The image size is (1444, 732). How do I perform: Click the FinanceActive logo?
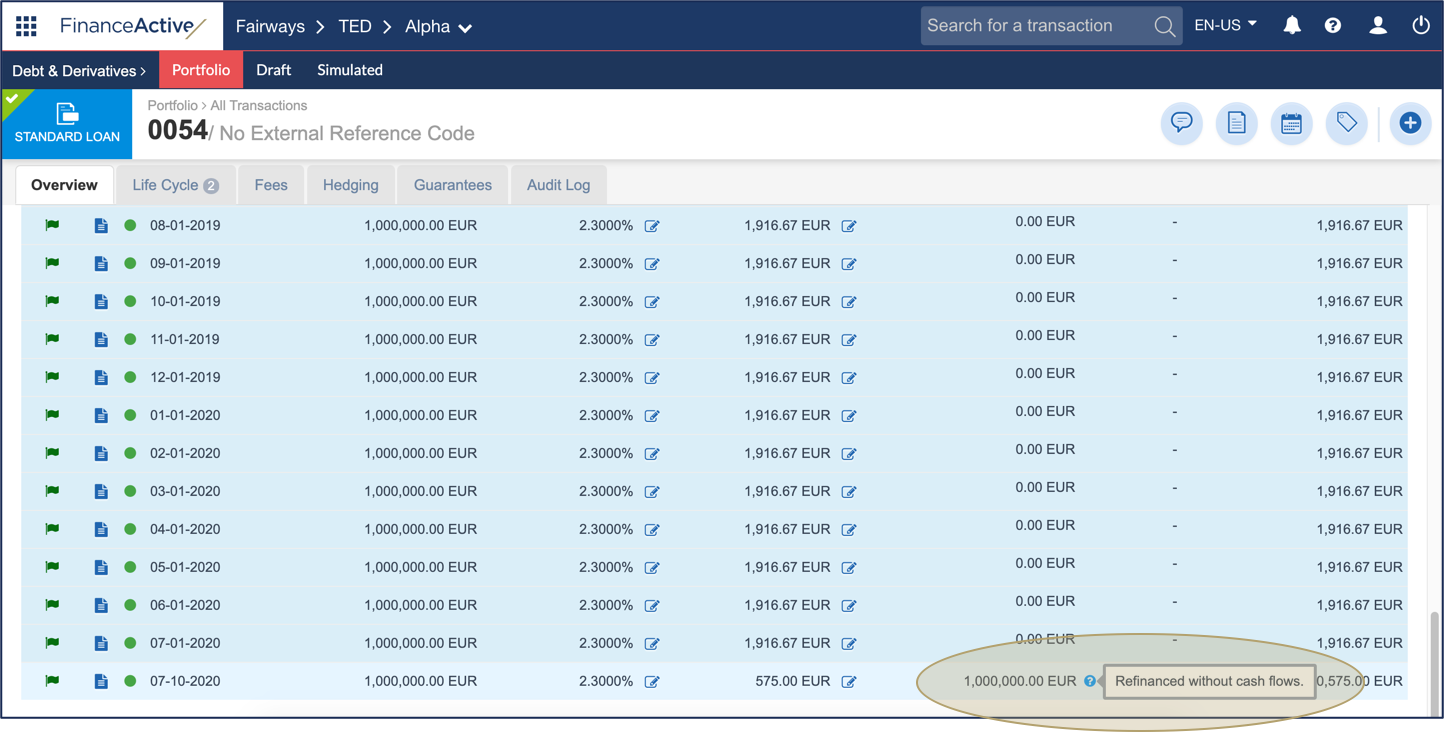click(x=132, y=27)
